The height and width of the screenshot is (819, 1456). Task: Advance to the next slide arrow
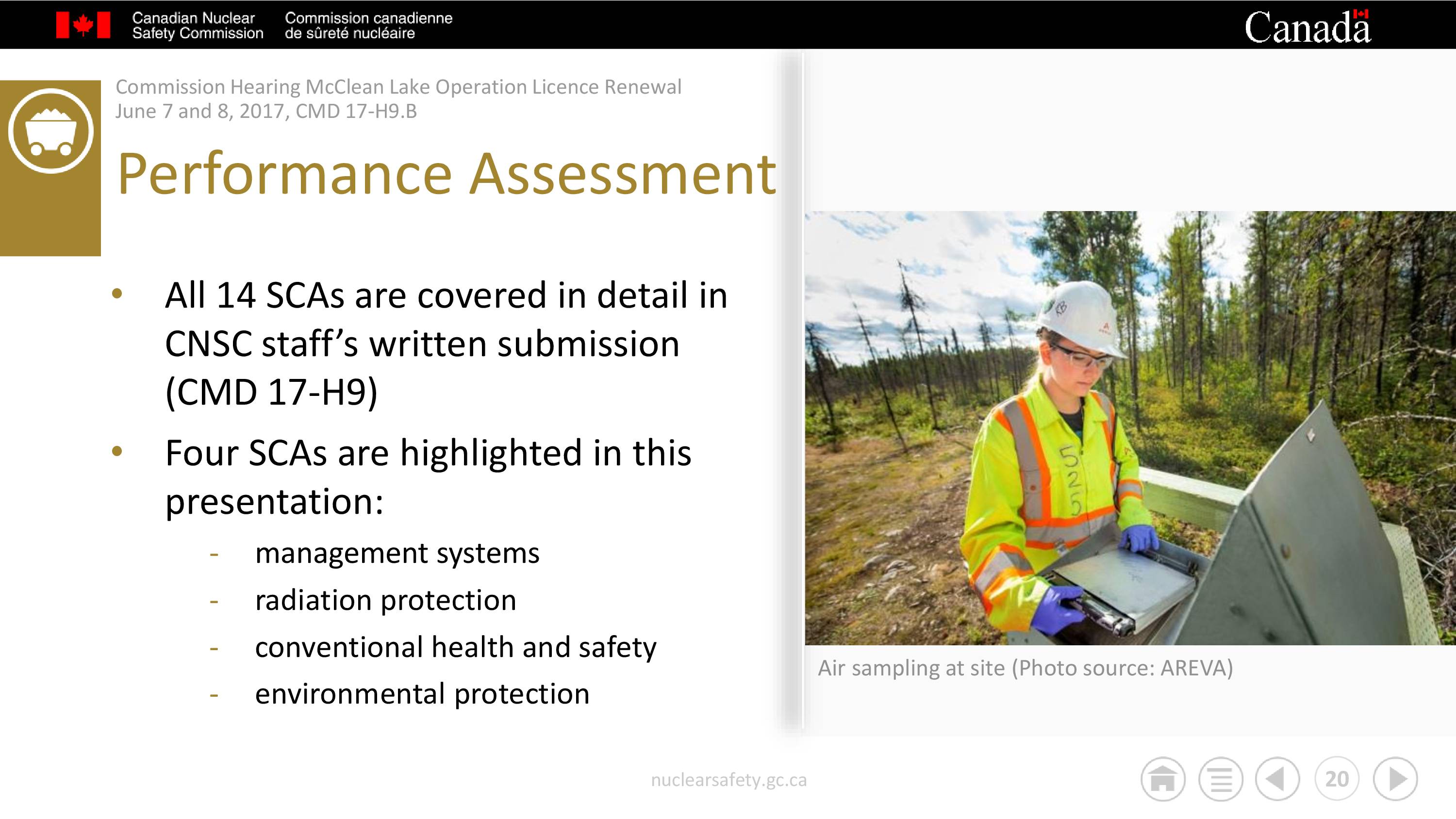click(1395, 779)
